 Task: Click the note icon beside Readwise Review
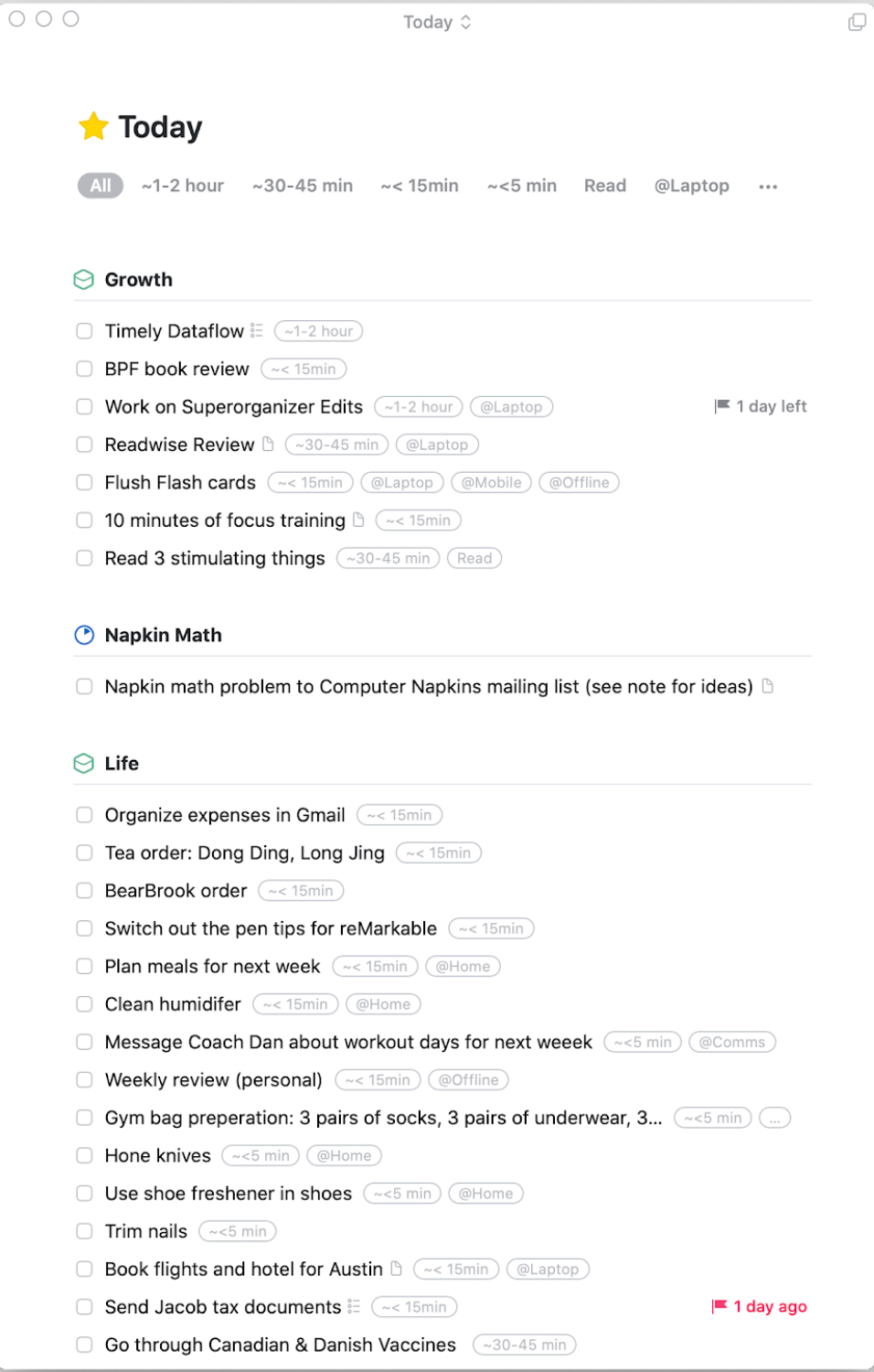tap(268, 445)
